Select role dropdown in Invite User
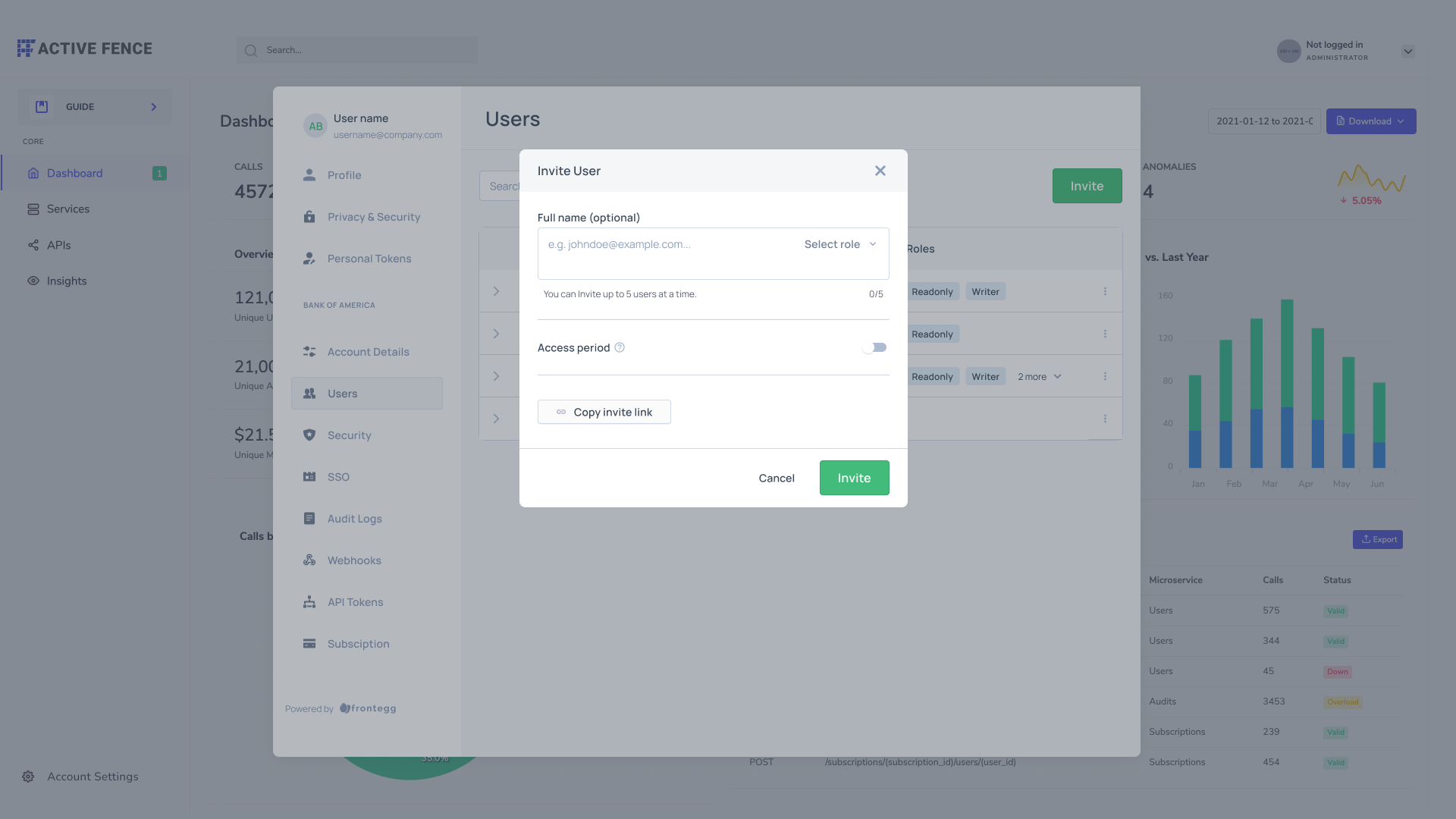The height and width of the screenshot is (819, 1456). [x=840, y=244]
